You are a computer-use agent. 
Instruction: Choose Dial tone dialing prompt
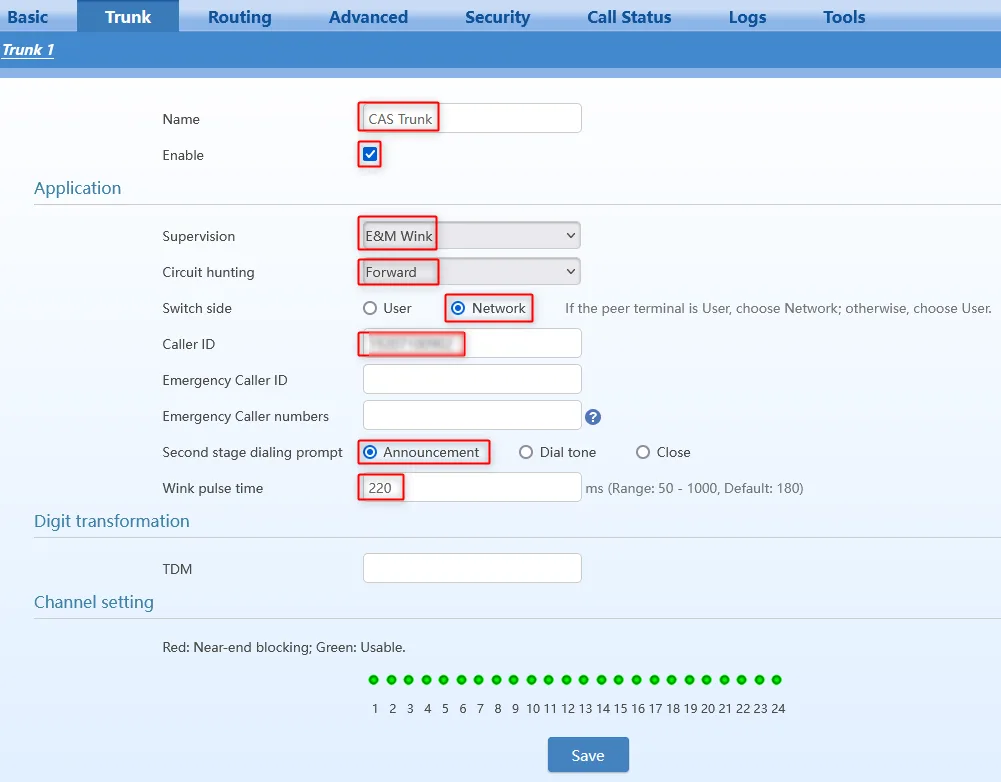coord(525,452)
